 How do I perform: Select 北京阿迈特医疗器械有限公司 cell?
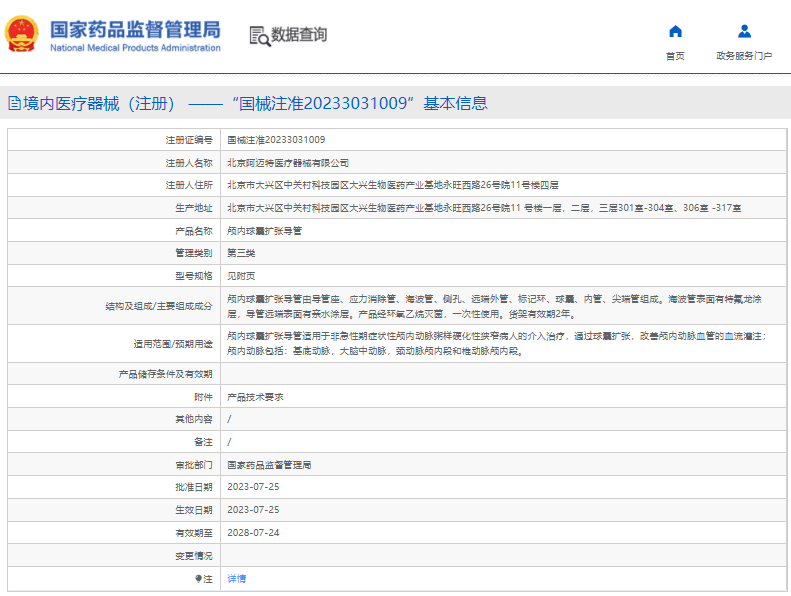click(x=288, y=163)
